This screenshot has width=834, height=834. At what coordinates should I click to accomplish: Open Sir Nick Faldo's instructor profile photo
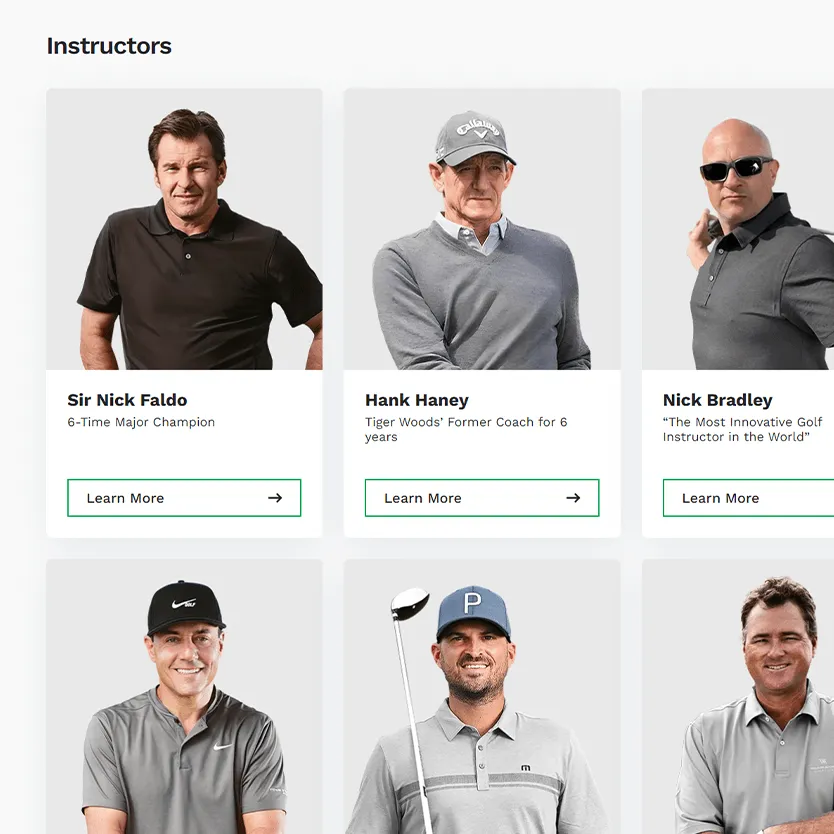coord(184,228)
